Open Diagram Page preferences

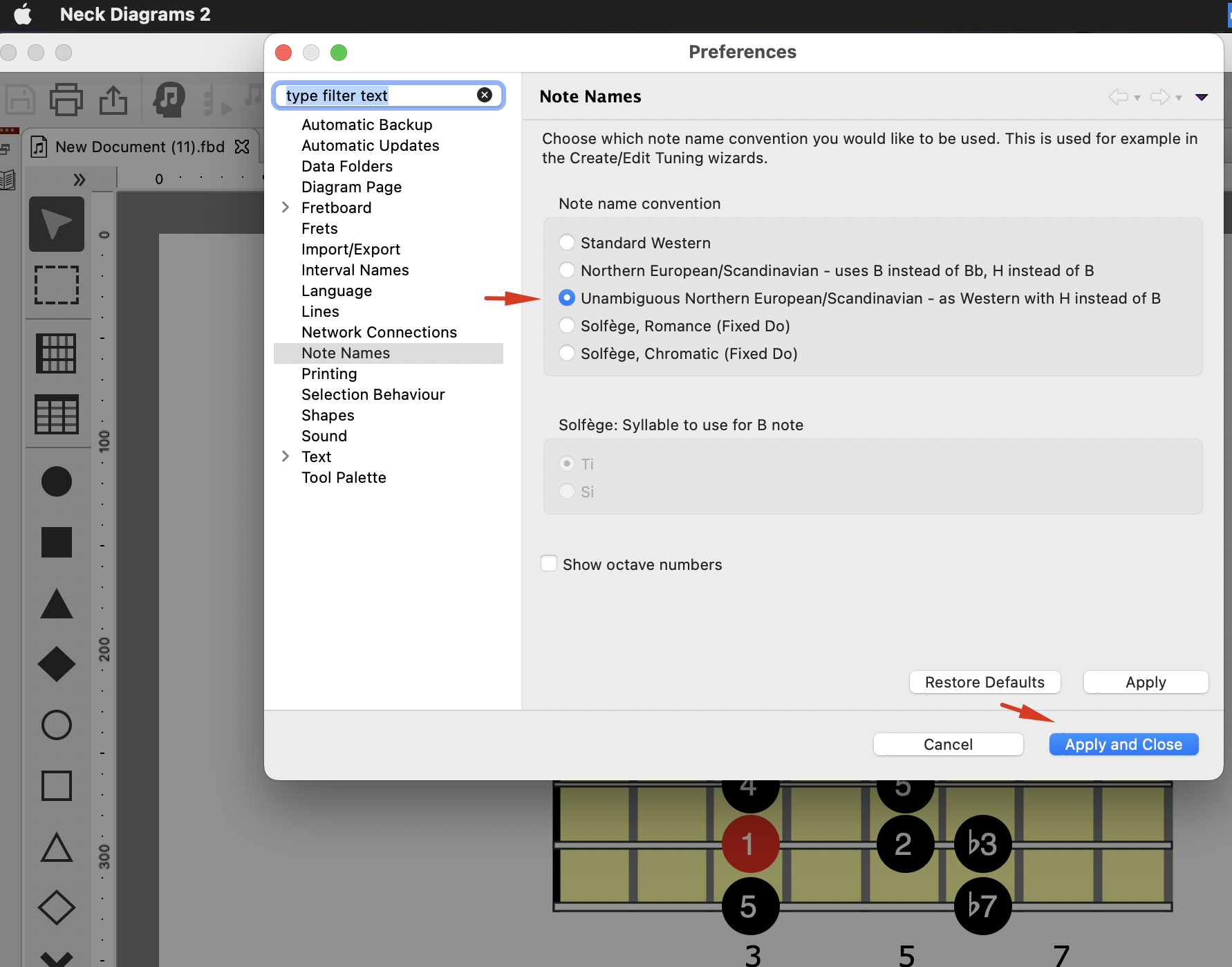click(352, 187)
